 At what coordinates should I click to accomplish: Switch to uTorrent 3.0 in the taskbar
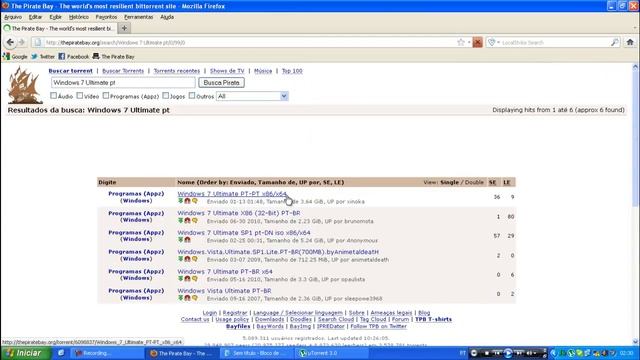coord(332,353)
